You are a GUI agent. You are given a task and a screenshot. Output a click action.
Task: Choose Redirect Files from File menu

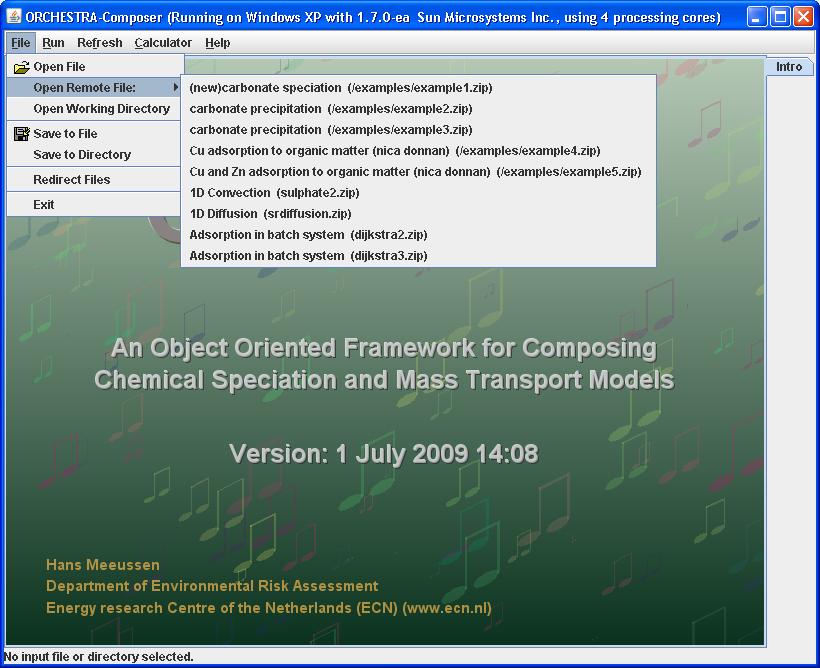(x=94, y=180)
